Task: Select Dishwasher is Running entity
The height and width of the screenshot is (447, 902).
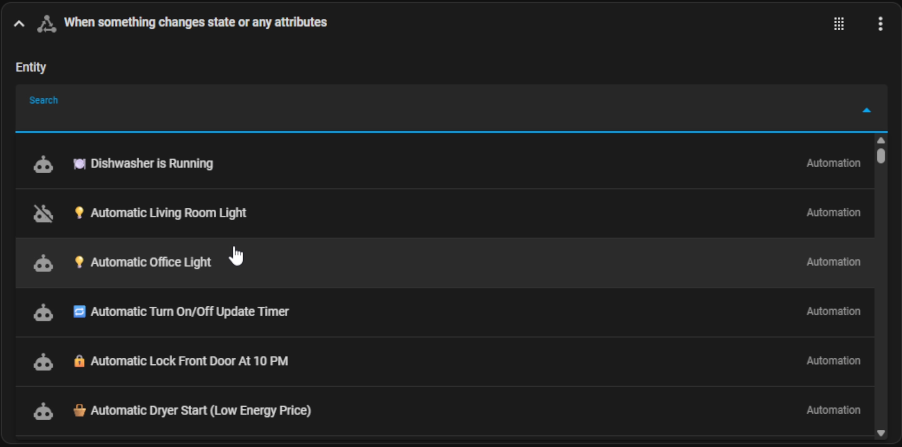Action: [445, 164]
